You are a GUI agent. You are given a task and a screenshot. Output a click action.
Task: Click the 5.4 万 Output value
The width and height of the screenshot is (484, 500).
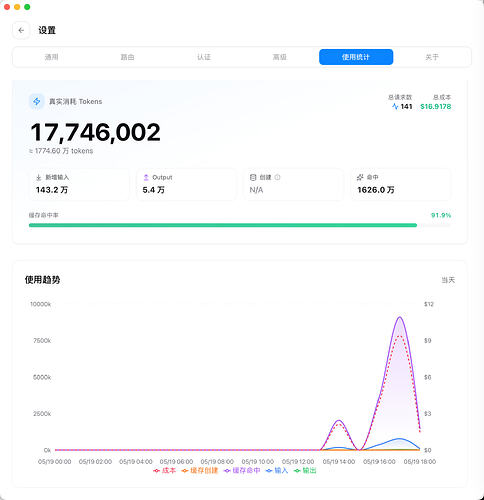pos(153,190)
